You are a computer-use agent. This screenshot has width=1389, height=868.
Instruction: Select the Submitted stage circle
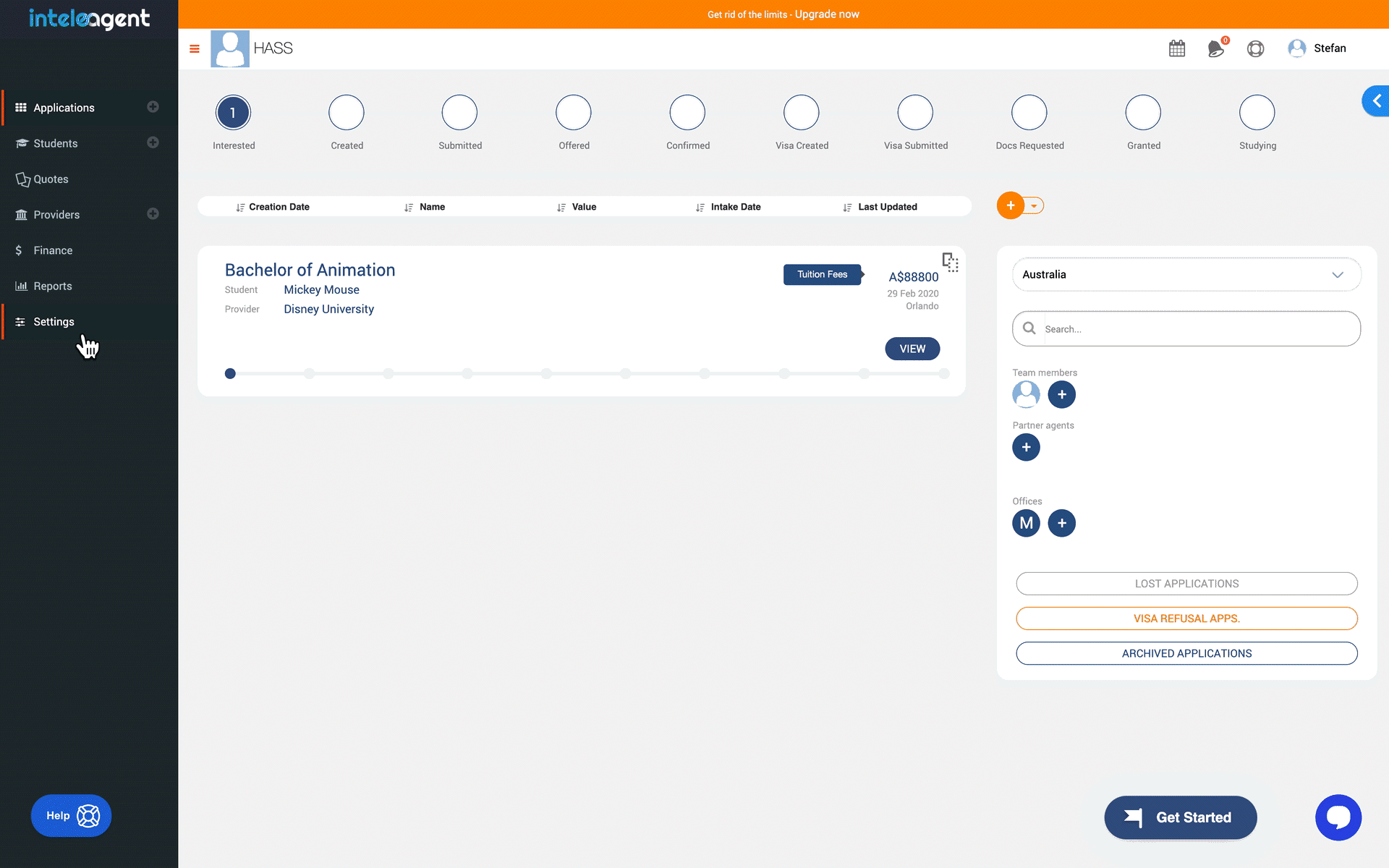click(459, 113)
